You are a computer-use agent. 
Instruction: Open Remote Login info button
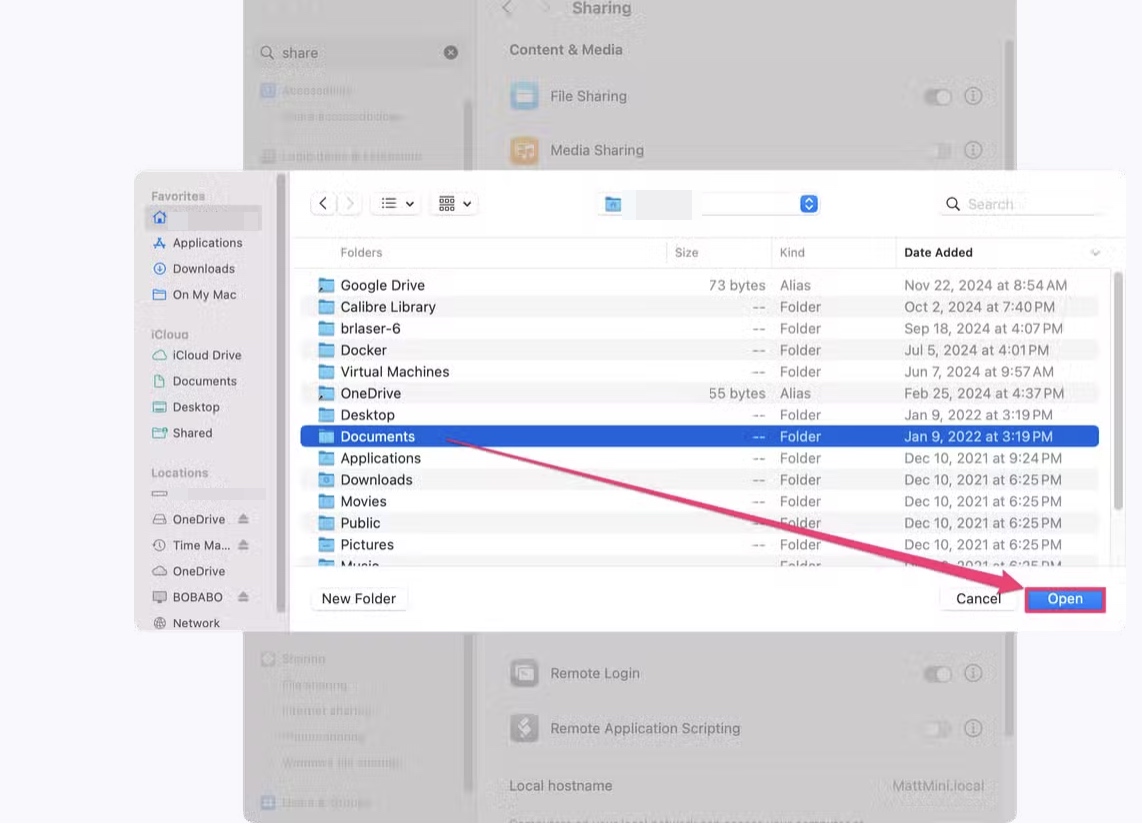point(973,673)
